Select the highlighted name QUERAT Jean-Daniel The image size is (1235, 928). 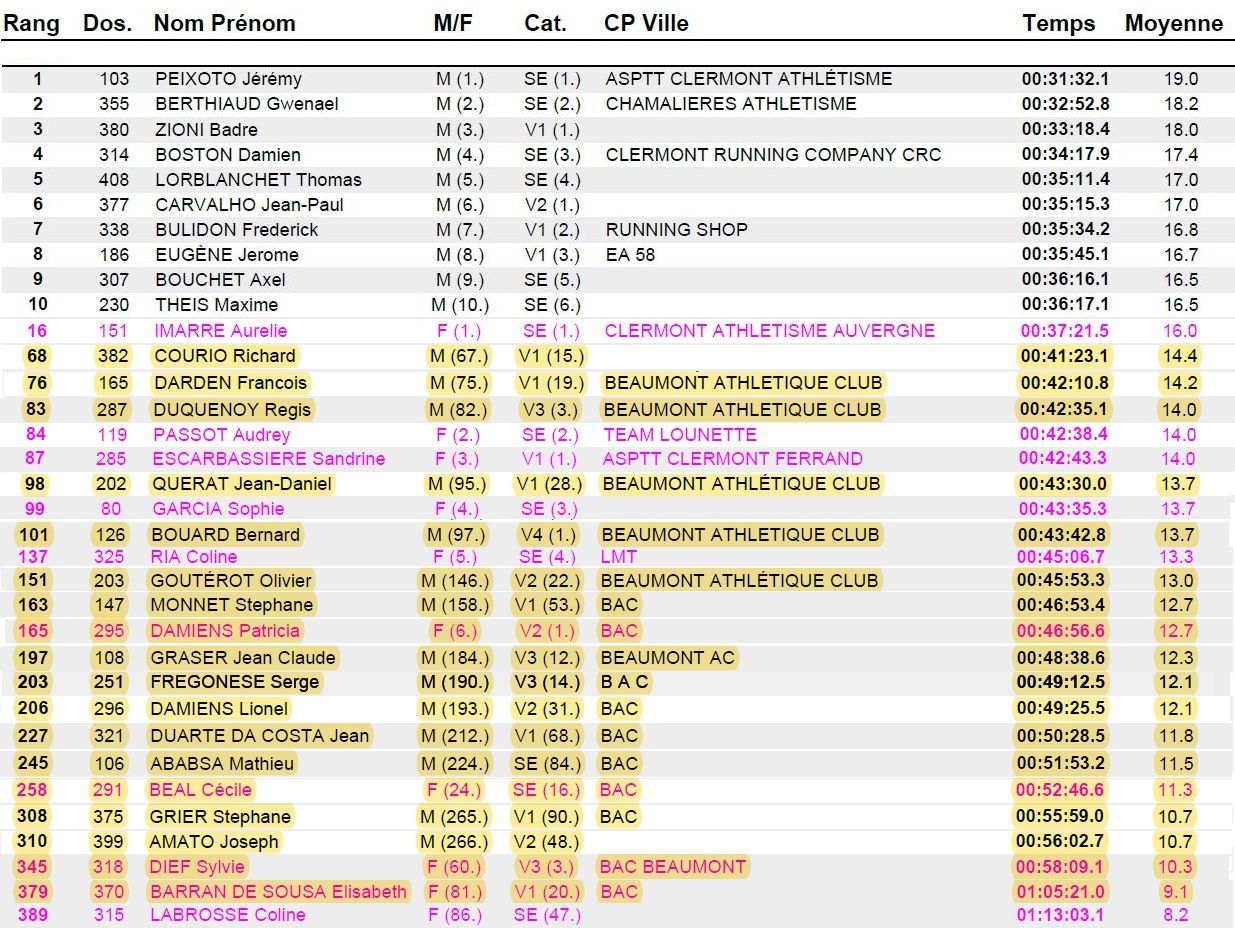tap(241, 484)
